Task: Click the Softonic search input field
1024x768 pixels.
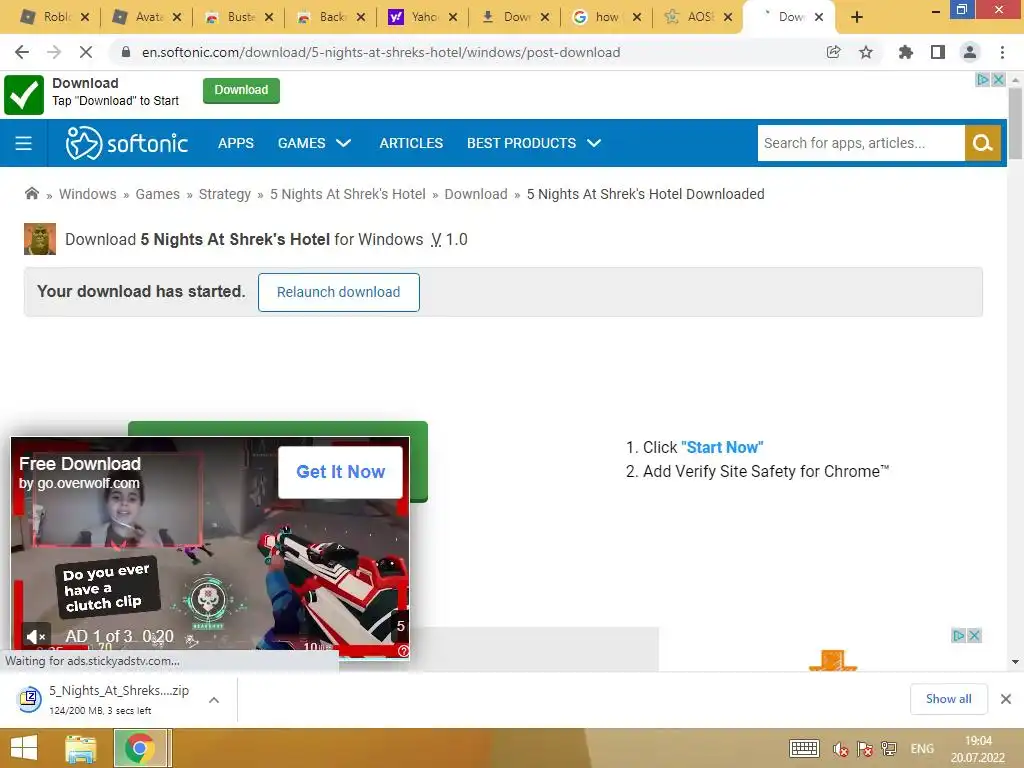Action: point(861,143)
